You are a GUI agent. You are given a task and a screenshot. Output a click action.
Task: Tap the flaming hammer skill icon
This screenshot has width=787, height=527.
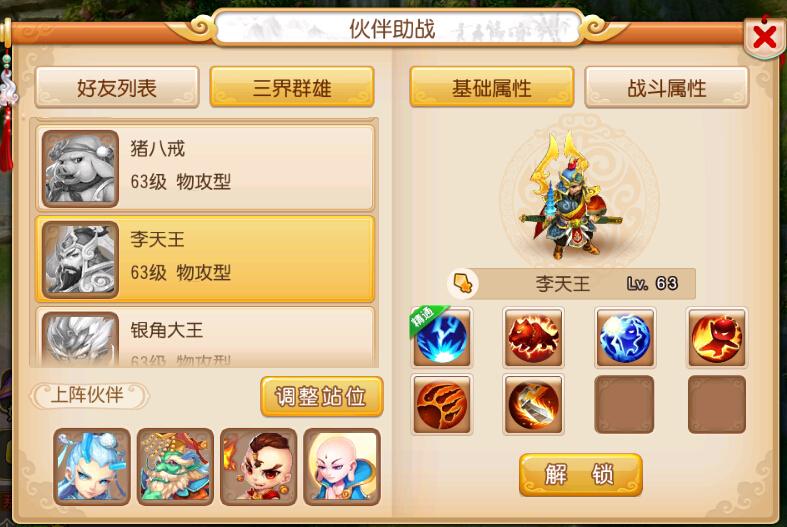pyautogui.click(x=533, y=405)
